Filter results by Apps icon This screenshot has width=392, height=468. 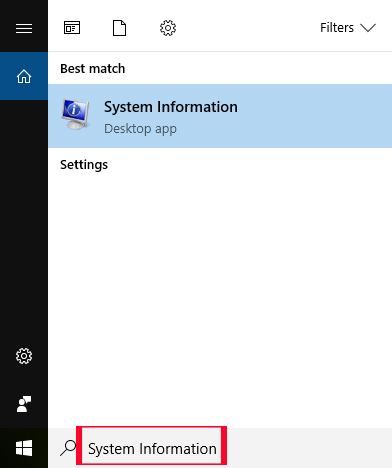(x=72, y=28)
